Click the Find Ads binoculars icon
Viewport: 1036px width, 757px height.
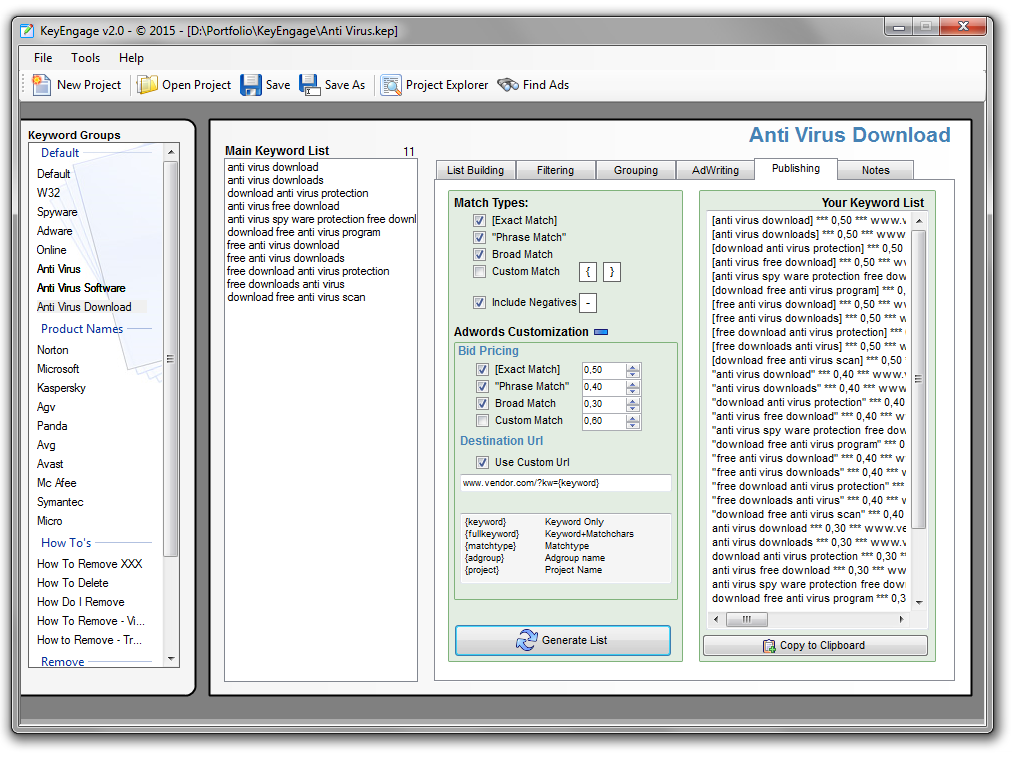pos(508,85)
